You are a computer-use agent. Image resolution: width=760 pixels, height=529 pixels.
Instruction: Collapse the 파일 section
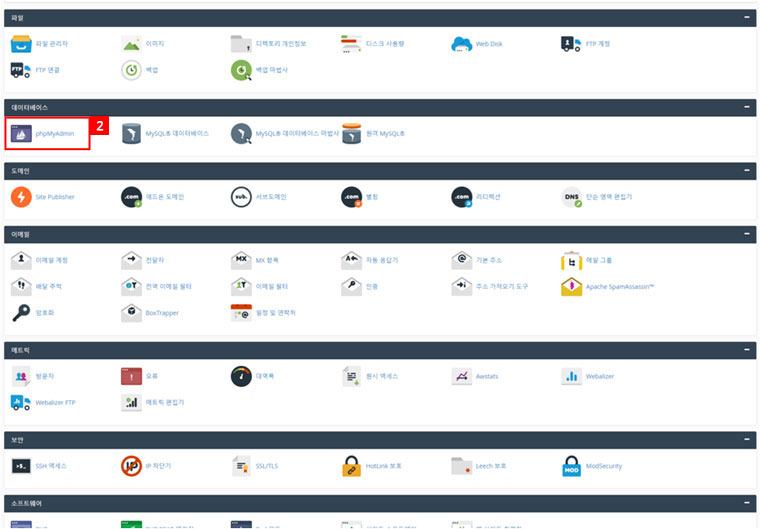tap(747, 18)
